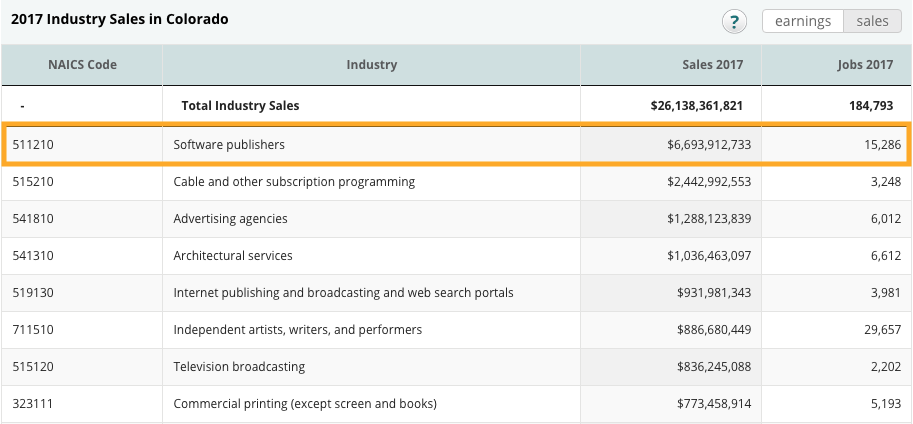Click NAICS code 511210
The width and height of the screenshot is (913, 424).
33,144
